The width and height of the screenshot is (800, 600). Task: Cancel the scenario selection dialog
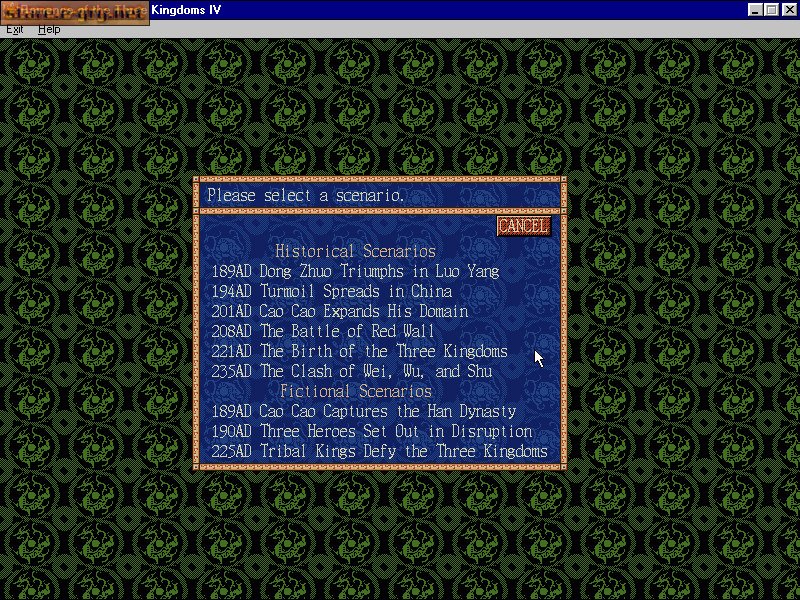tap(523, 226)
